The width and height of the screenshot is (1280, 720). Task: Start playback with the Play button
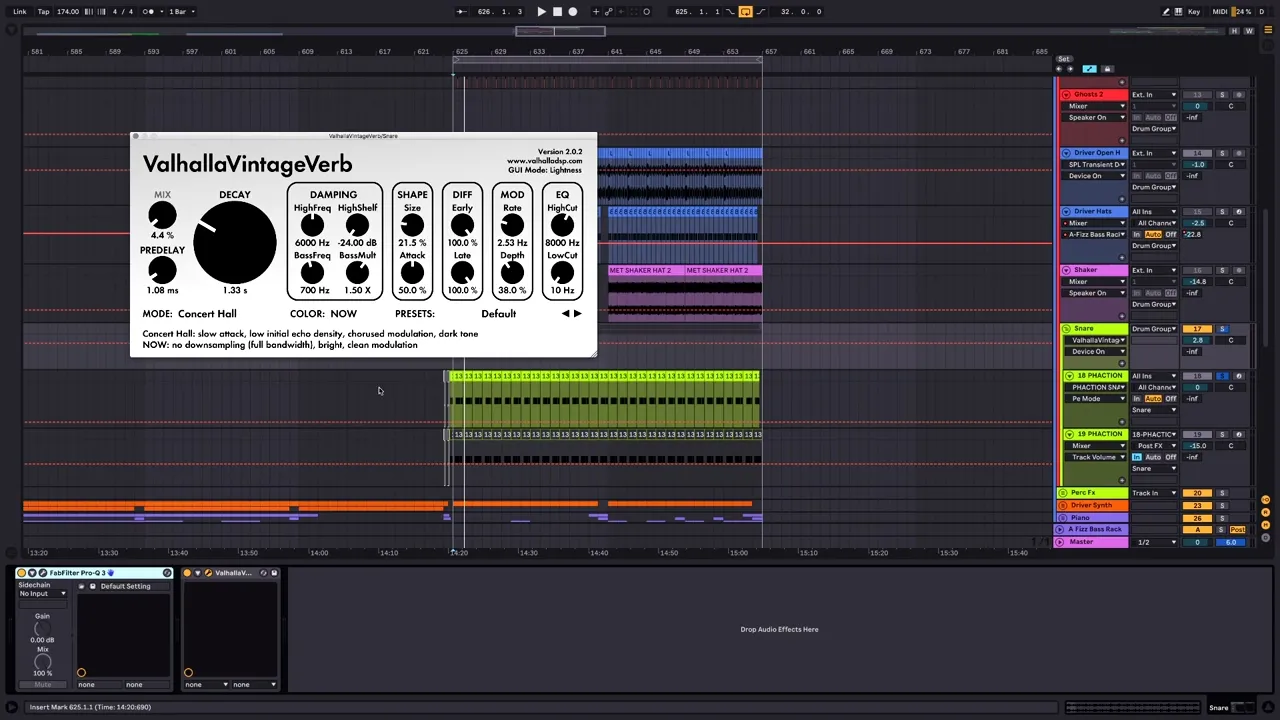pyautogui.click(x=541, y=12)
